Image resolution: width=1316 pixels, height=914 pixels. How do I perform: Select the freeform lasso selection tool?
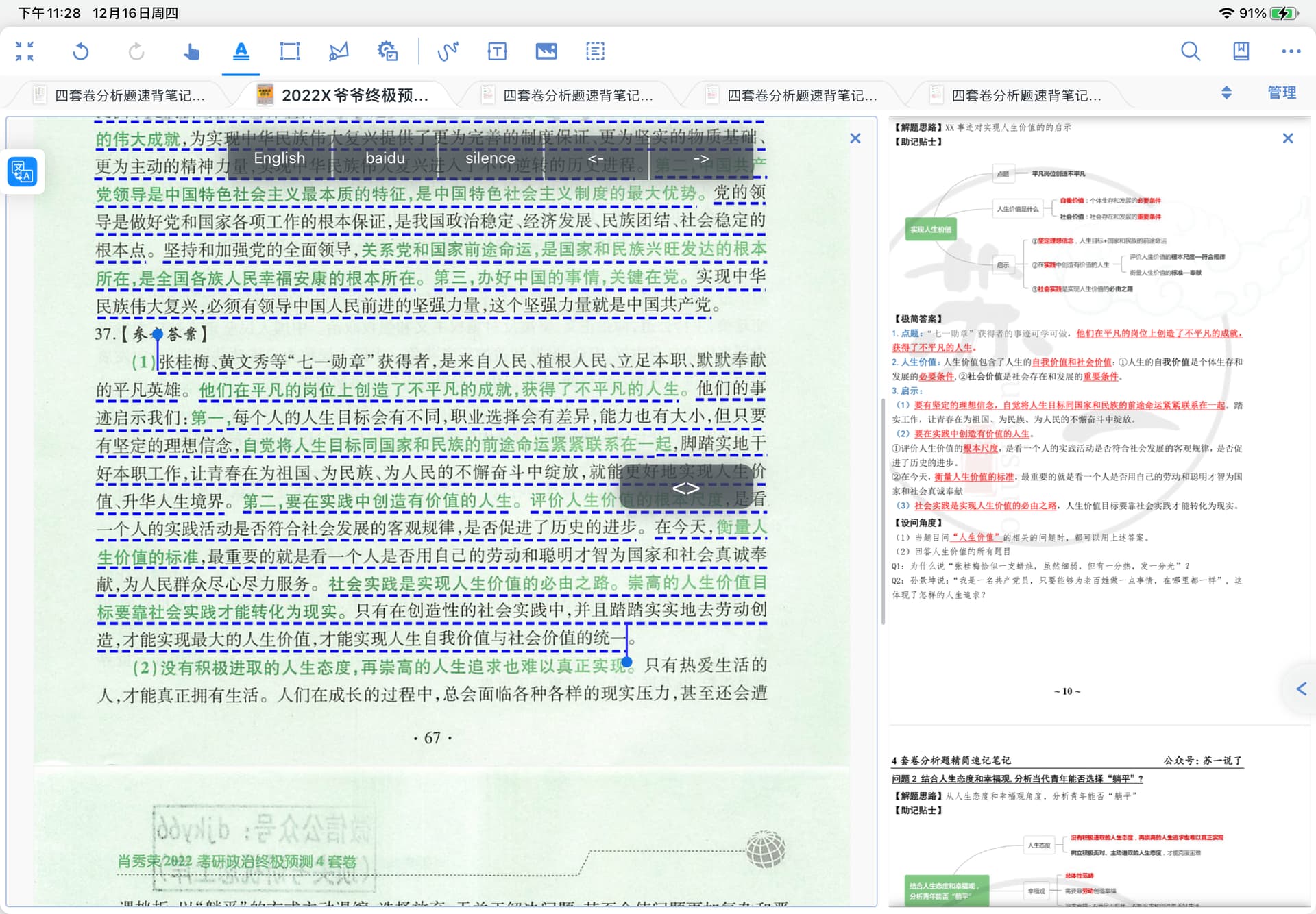point(339,51)
